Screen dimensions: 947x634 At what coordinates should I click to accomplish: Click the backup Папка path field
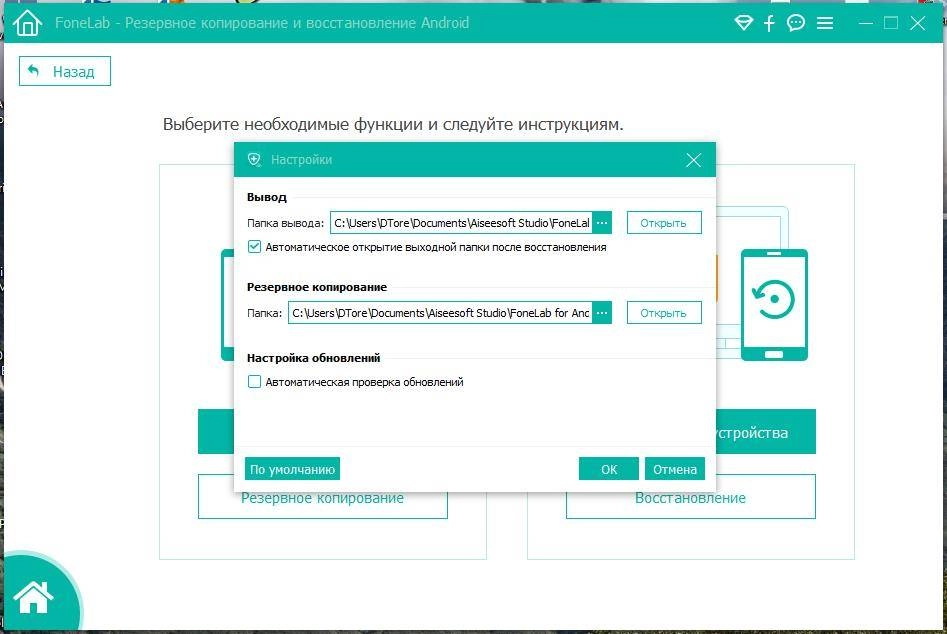[440, 313]
